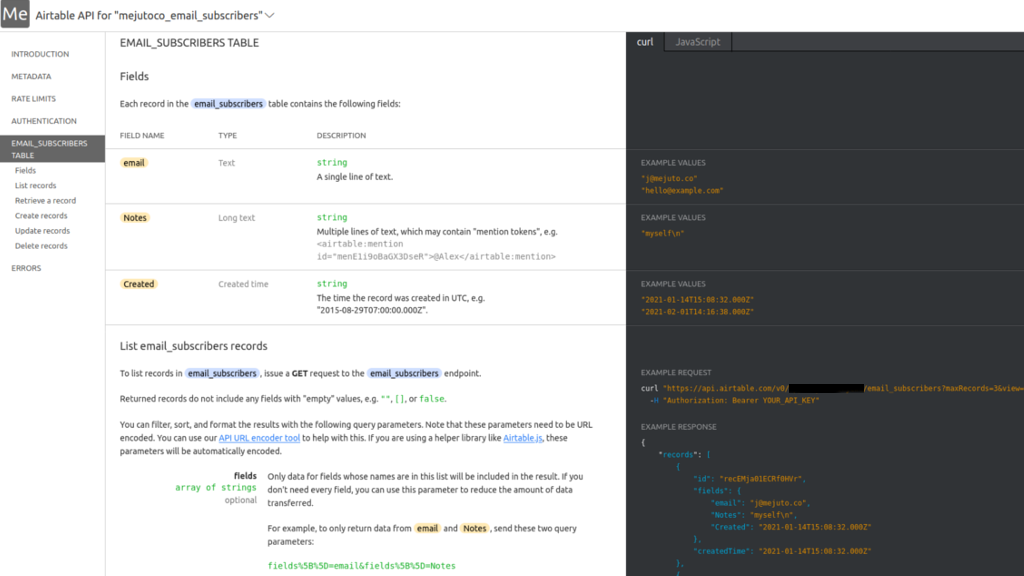Go to the ERRORS section
The width and height of the screenshot is (1024, 576).
[26, 267]
